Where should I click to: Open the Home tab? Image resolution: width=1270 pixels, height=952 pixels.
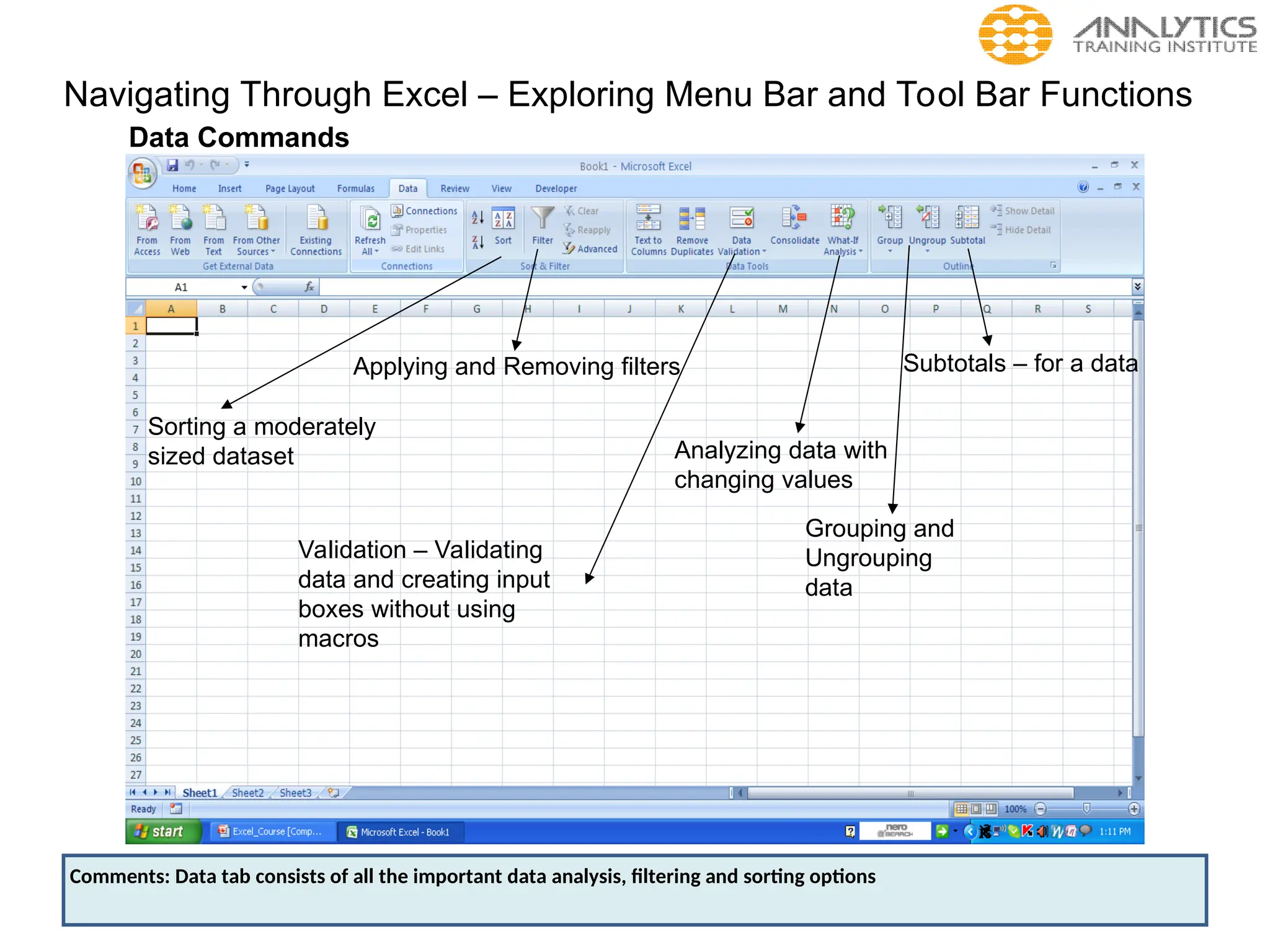click(x=184, y=188)
